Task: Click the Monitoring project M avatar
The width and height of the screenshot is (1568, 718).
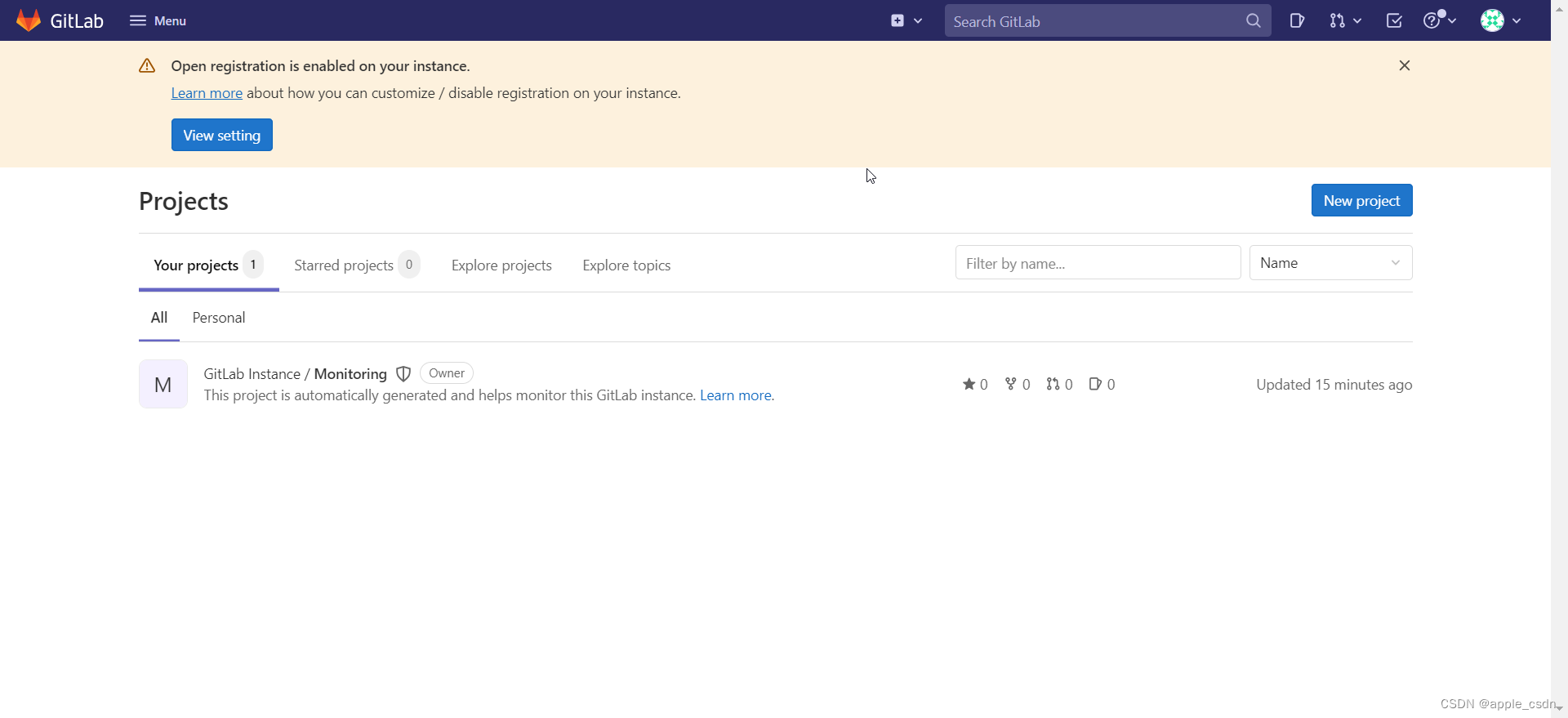Action: [163, 384]
